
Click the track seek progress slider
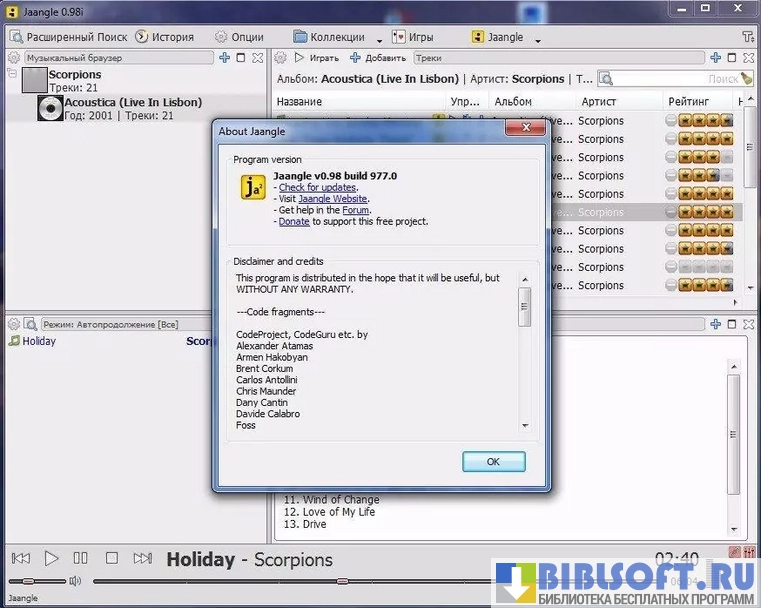point(340,581)
